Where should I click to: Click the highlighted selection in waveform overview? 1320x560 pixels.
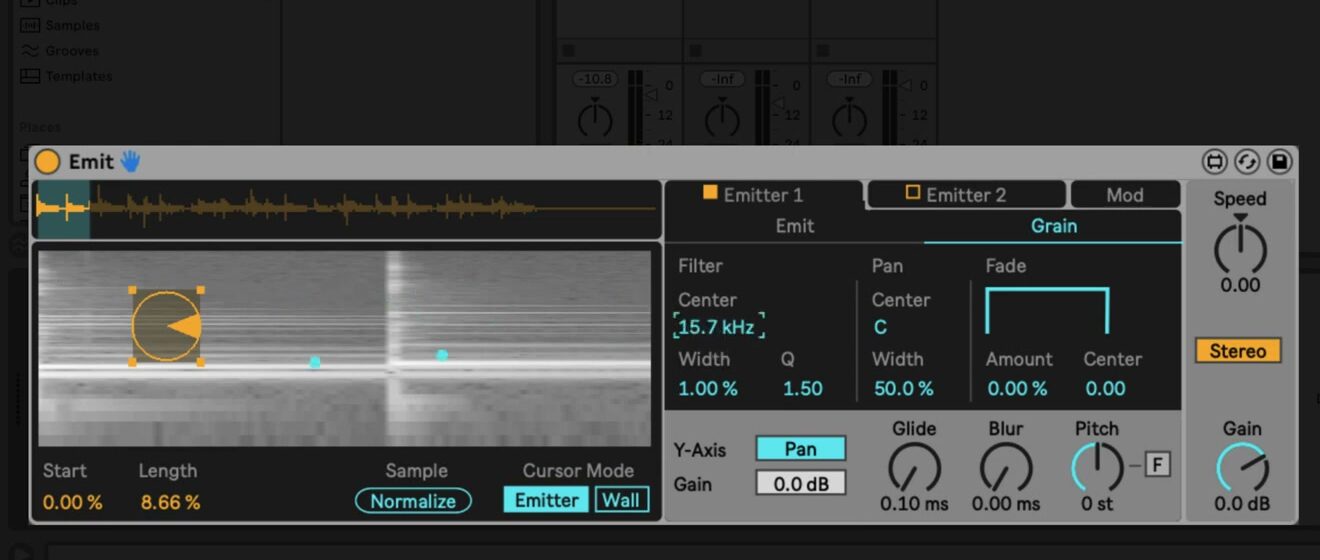(63, 209)
